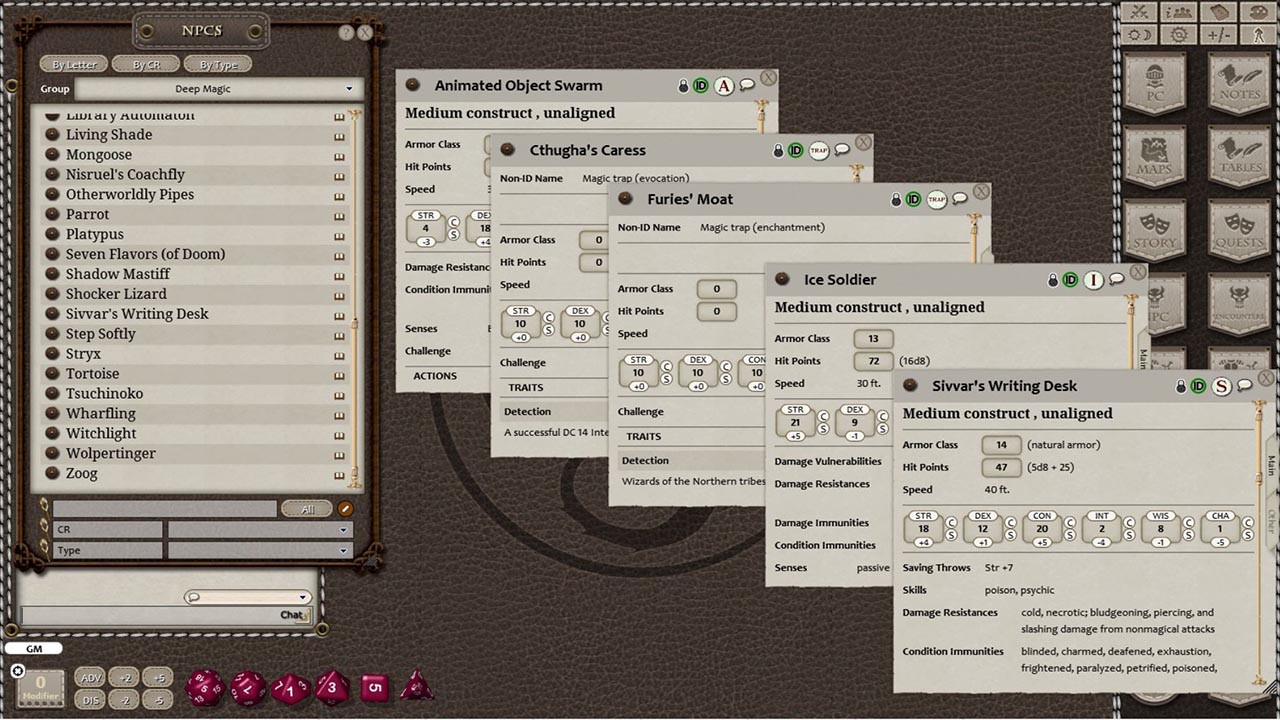Screen dimensions: 1280x720
Task: Switch to the By CR tab
Action: (146, 63)
